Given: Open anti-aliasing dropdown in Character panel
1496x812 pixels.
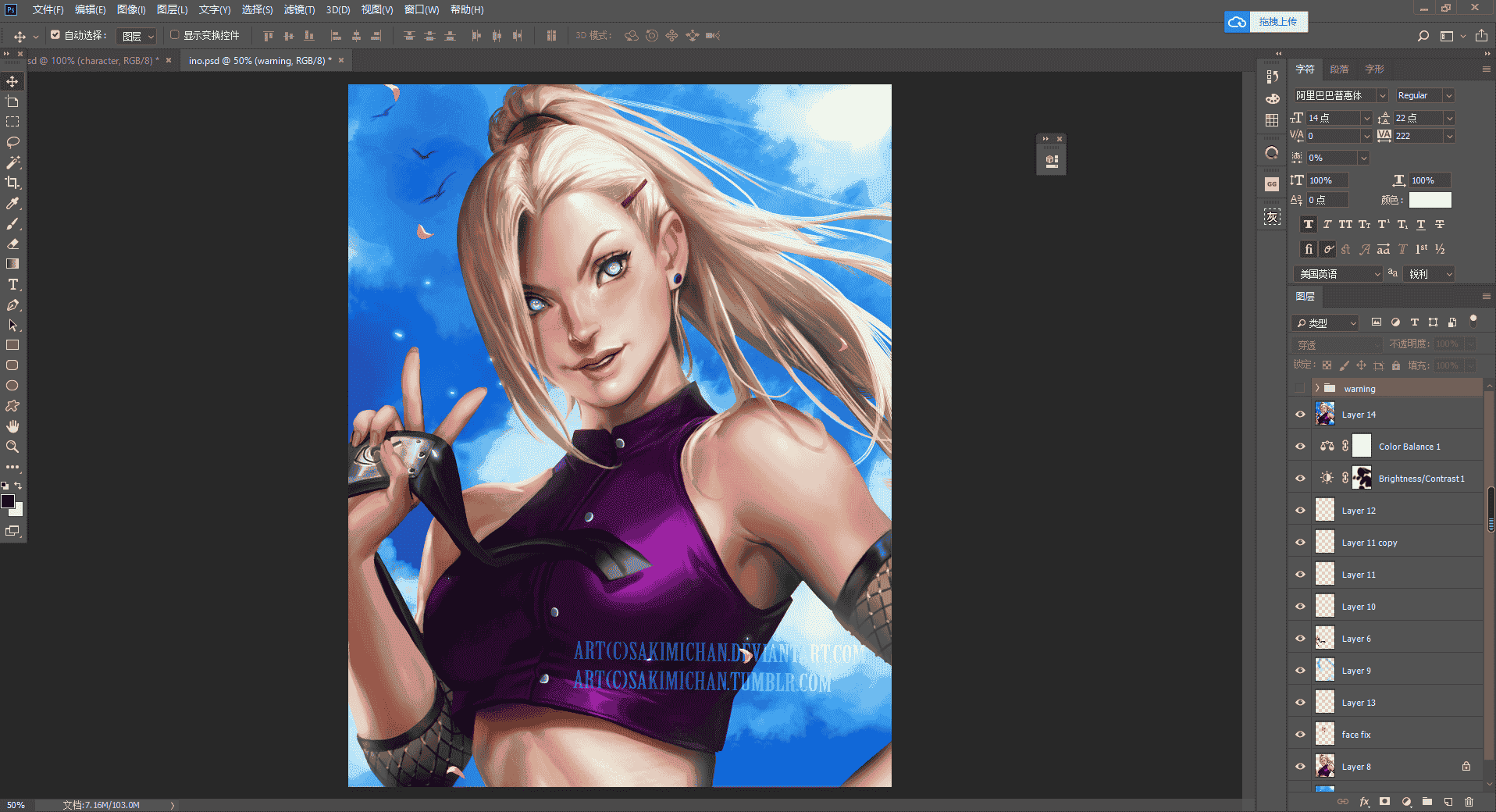Looking at the screenshot, I should 1430,274.
